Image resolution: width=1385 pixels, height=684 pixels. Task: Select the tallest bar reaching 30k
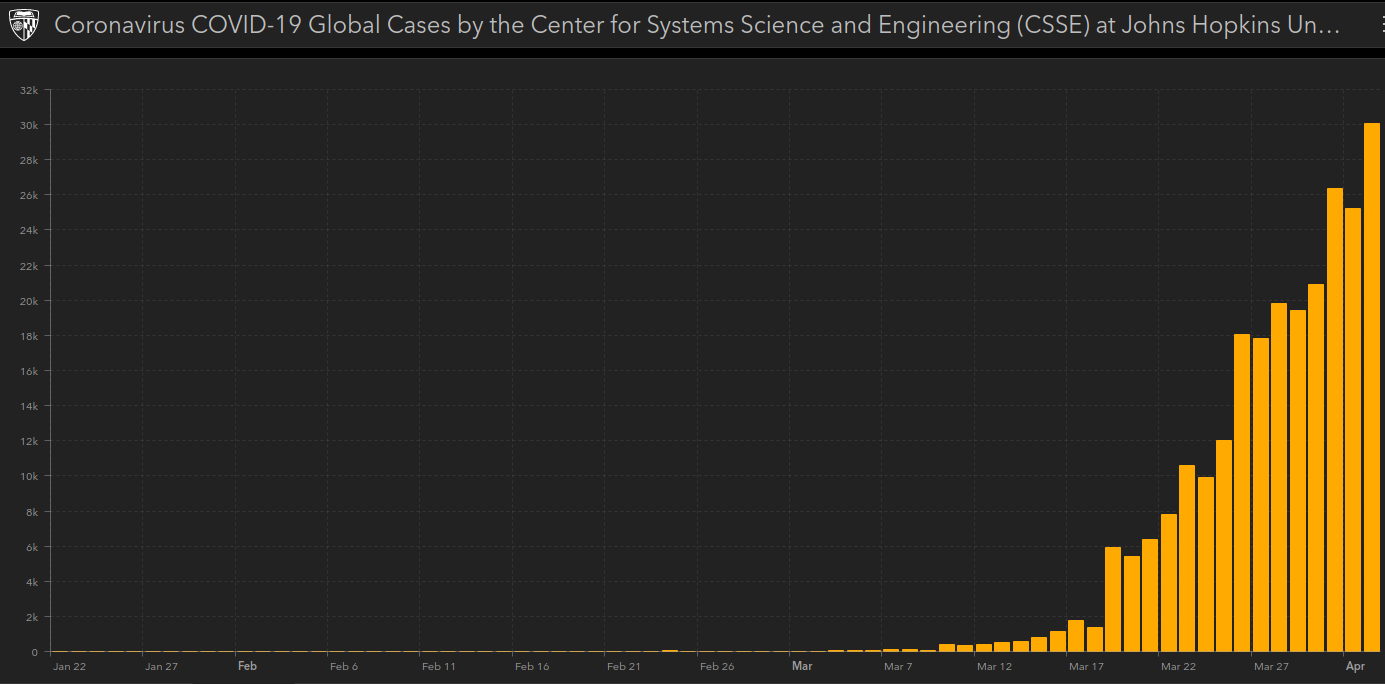point(1372,387)
